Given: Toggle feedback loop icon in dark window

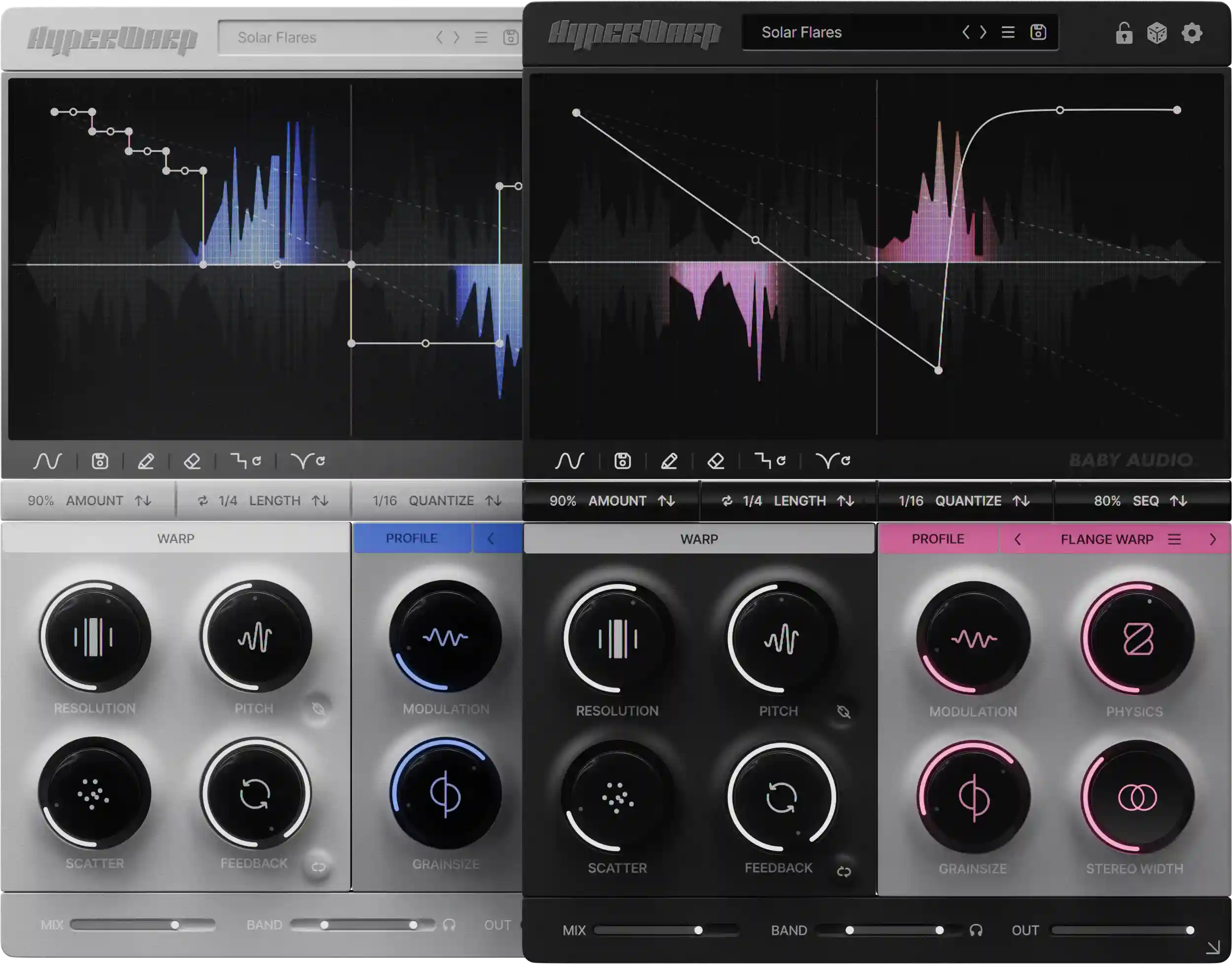Looking at the screenshot, I should coord(844,871).
